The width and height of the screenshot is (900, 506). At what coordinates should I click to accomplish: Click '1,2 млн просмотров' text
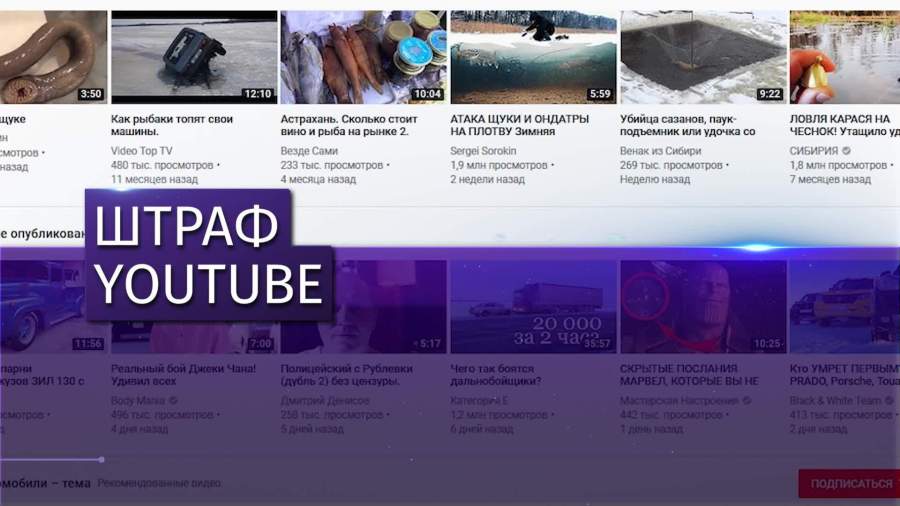[499, 415]
